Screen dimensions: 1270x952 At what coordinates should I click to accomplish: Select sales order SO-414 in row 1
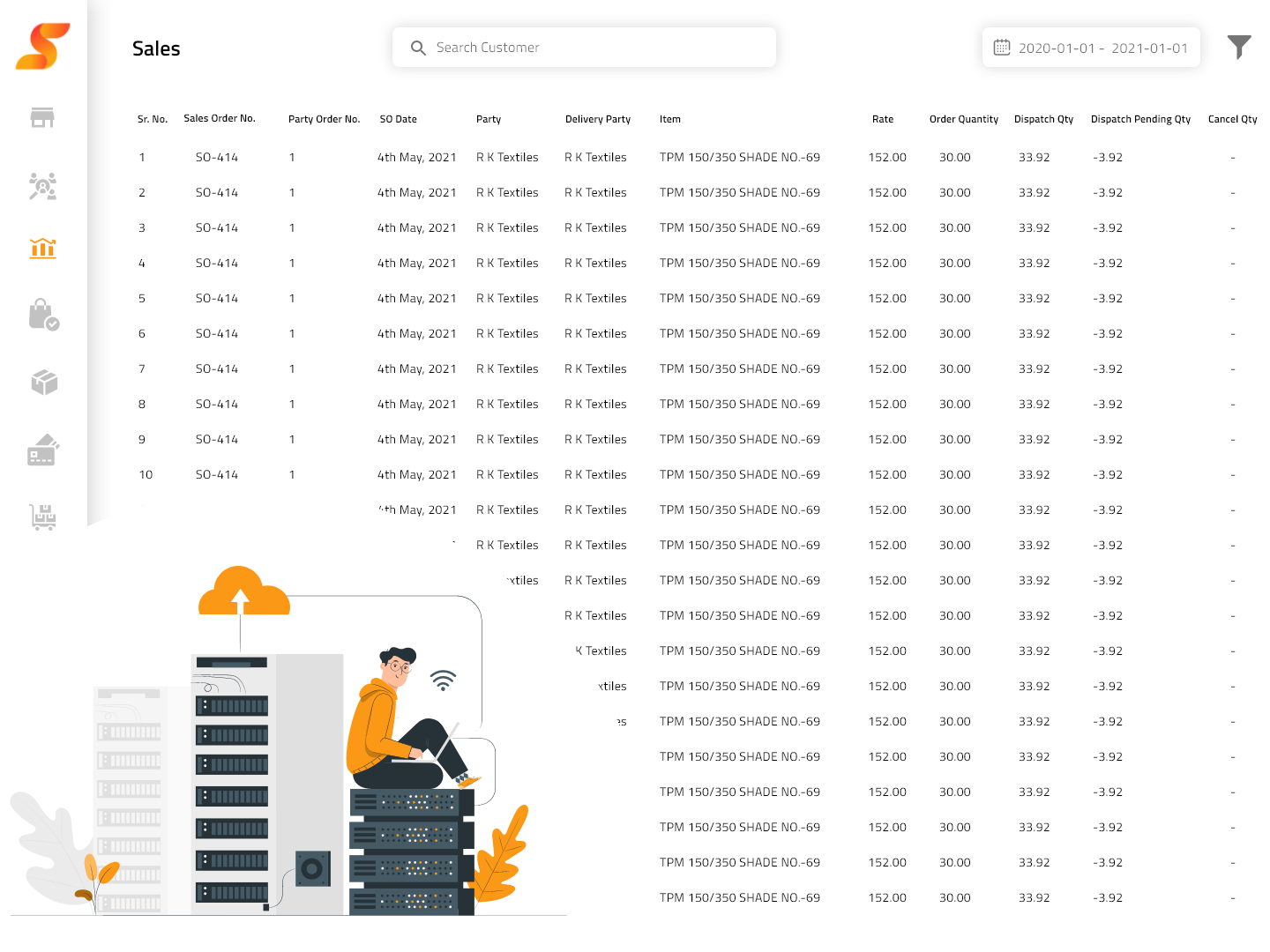(x=217, y=157)
